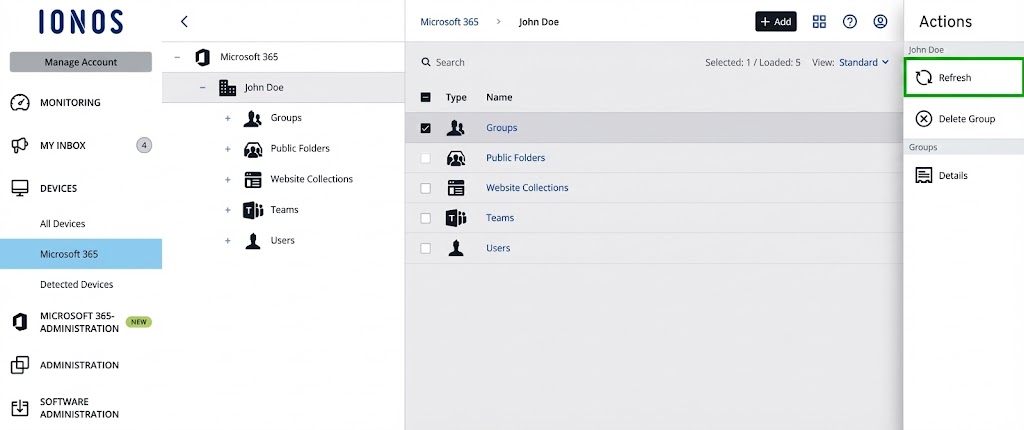Click the Office icon in tree
The image size is (1024, 430).
click(202, 57)
